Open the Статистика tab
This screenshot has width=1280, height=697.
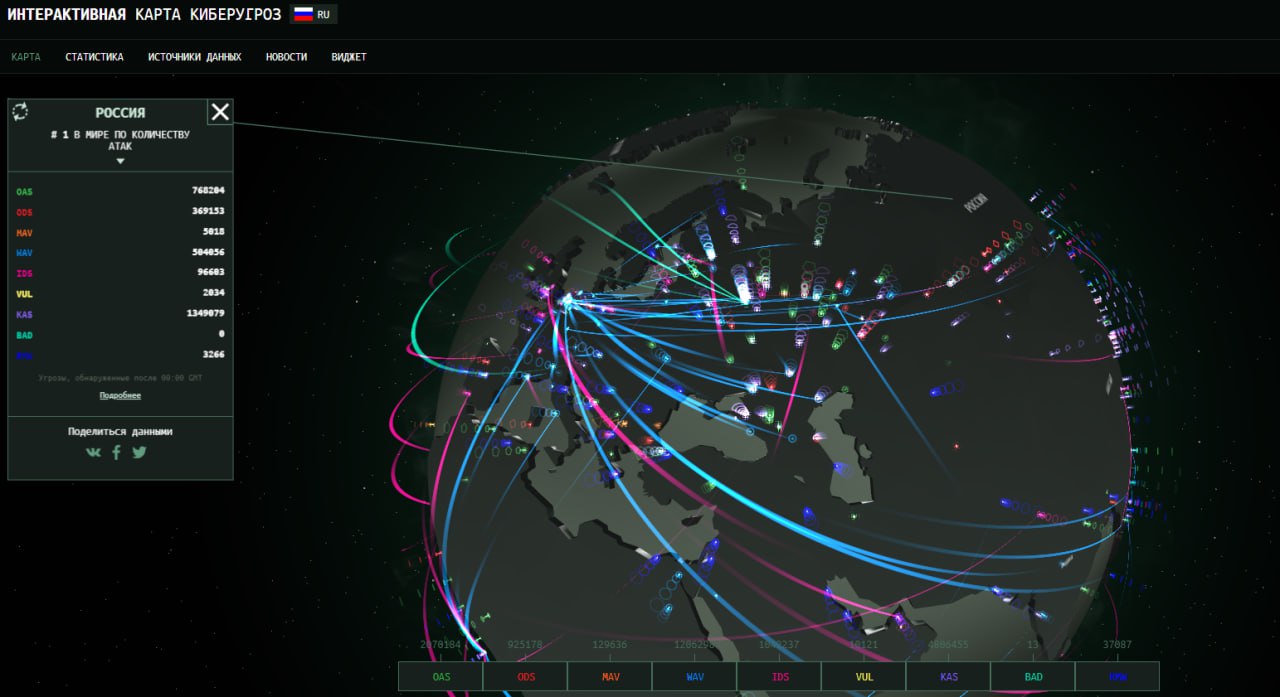[95, 57]
